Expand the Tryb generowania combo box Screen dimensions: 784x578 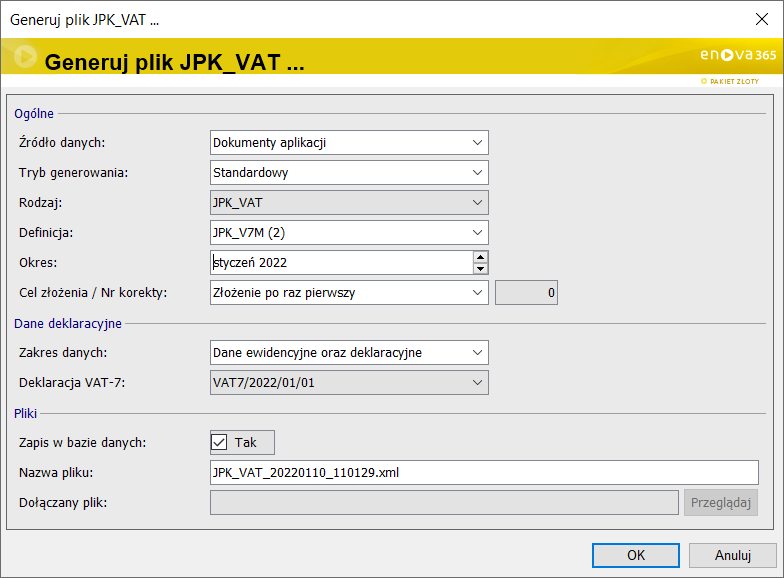pyautogui.click(x=477, y=173)
